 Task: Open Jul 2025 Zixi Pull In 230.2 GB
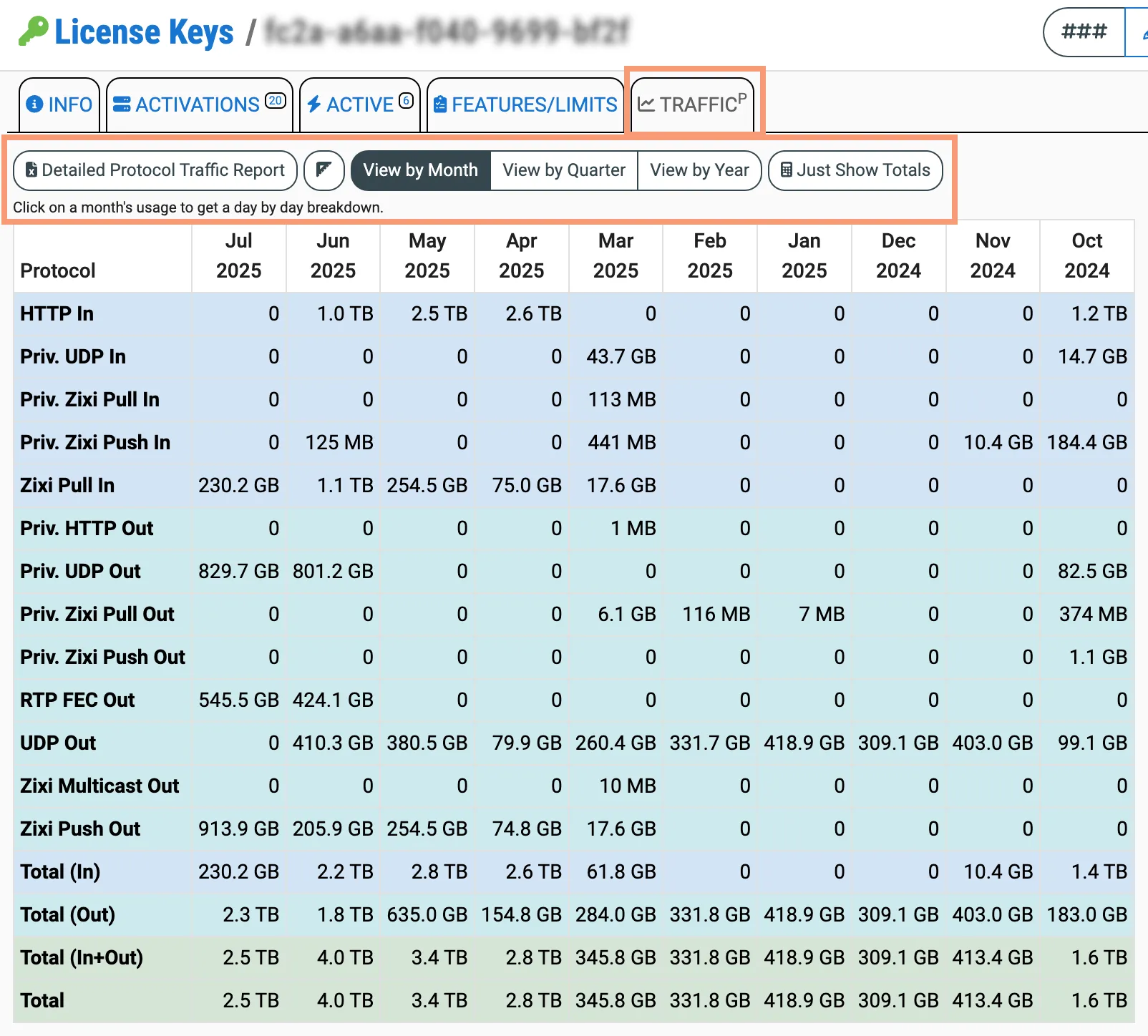tap(238, 485)
